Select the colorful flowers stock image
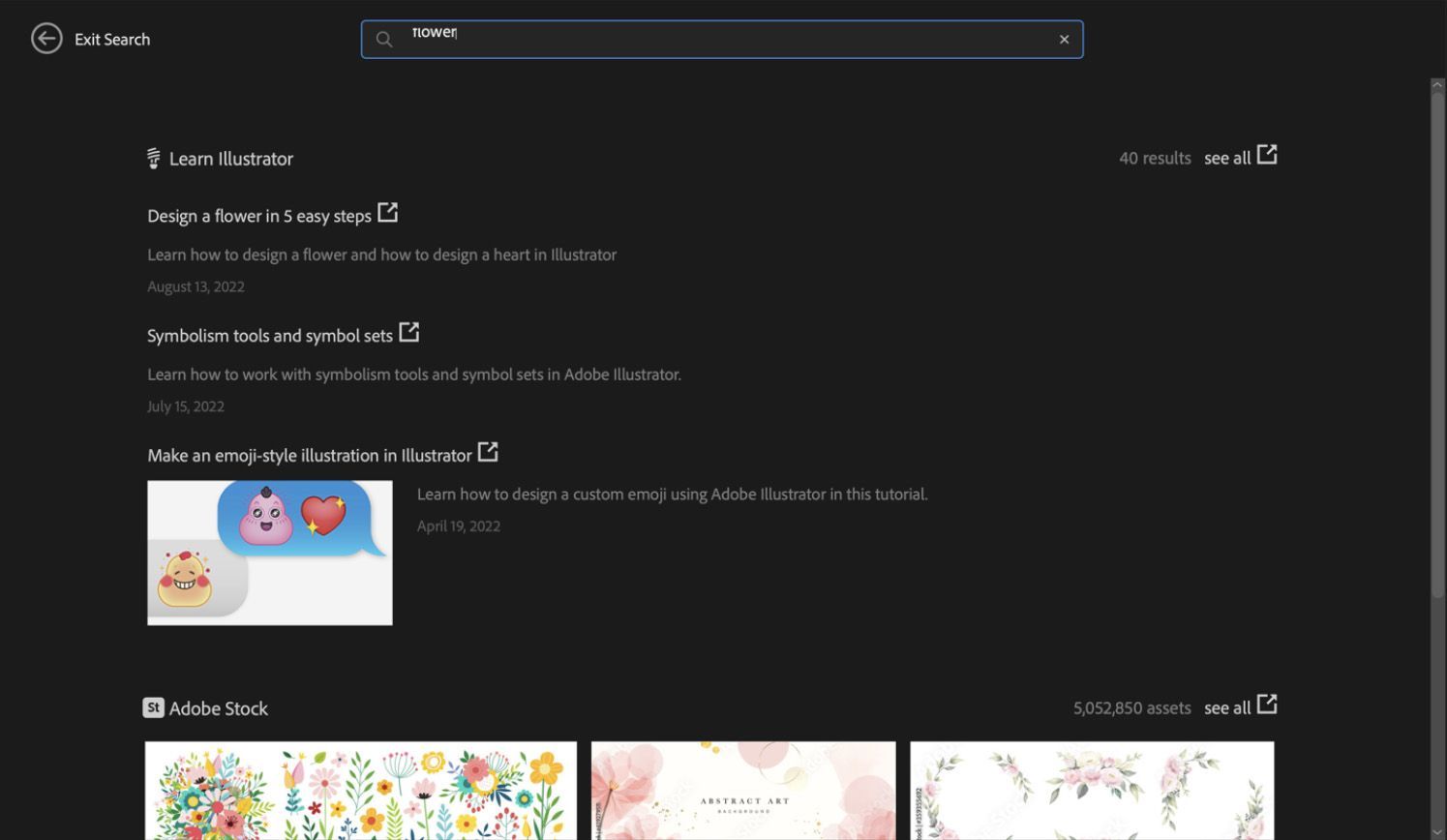Image resolution: width=1447 pixels, height=840 pixels. coord(361,791)
